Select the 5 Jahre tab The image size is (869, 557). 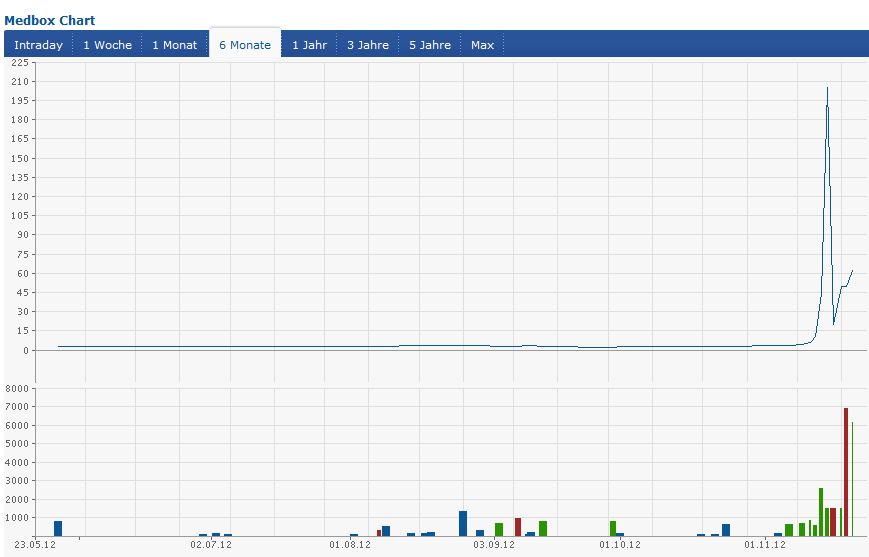[430, 45]
